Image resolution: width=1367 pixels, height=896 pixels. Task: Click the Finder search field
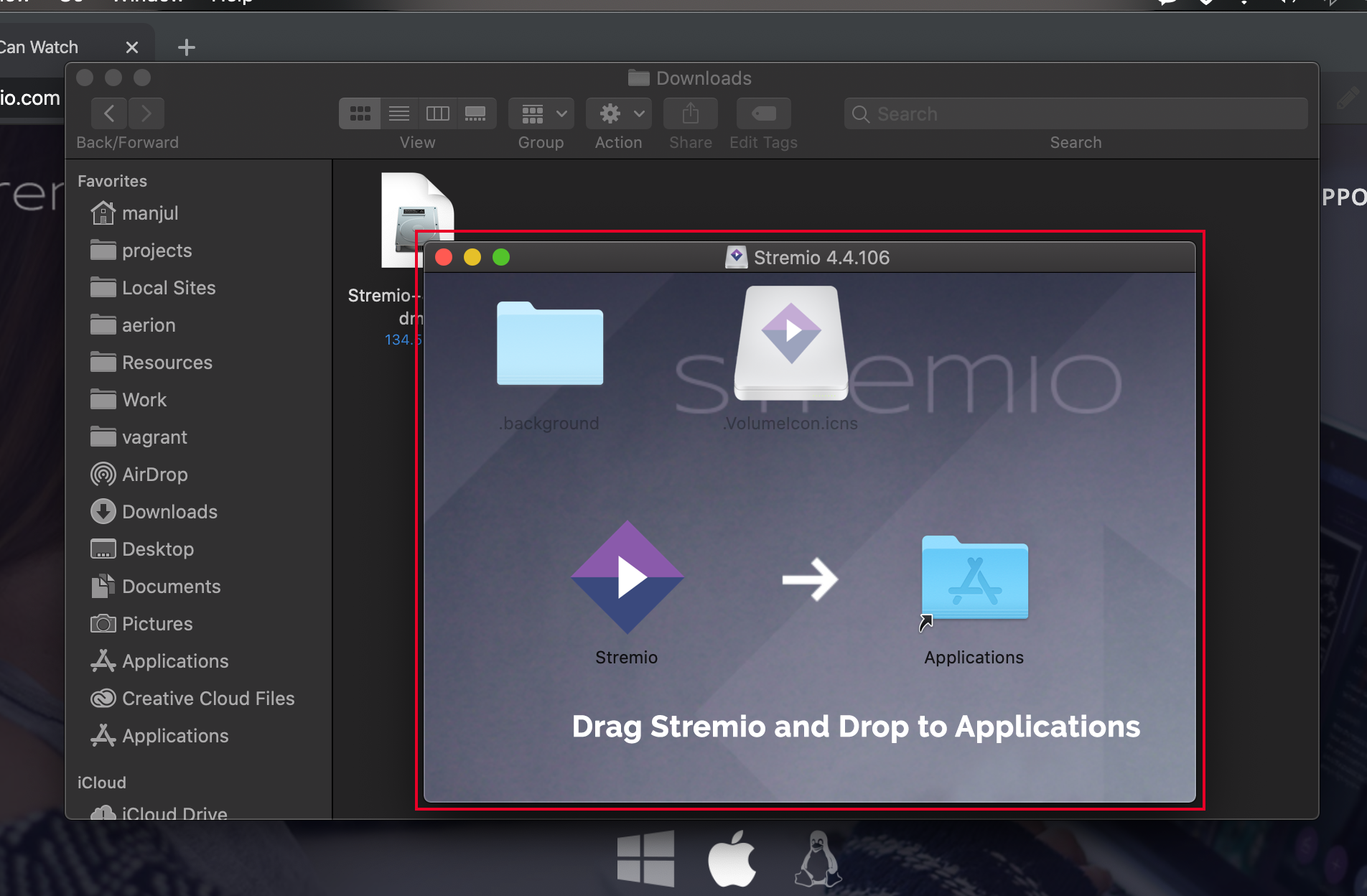pos(1076,114)
